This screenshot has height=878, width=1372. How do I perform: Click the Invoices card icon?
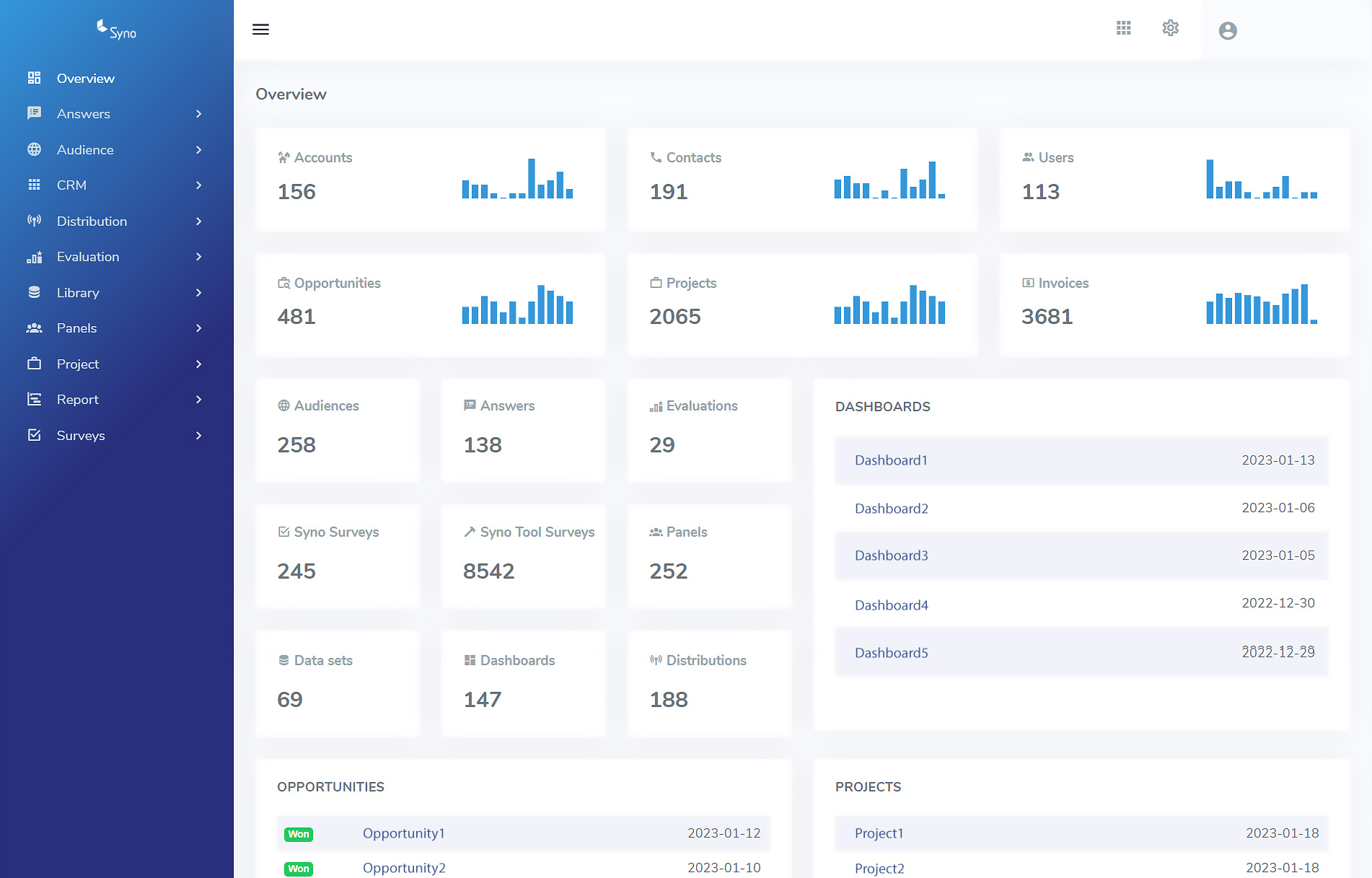pos(1028,283)
